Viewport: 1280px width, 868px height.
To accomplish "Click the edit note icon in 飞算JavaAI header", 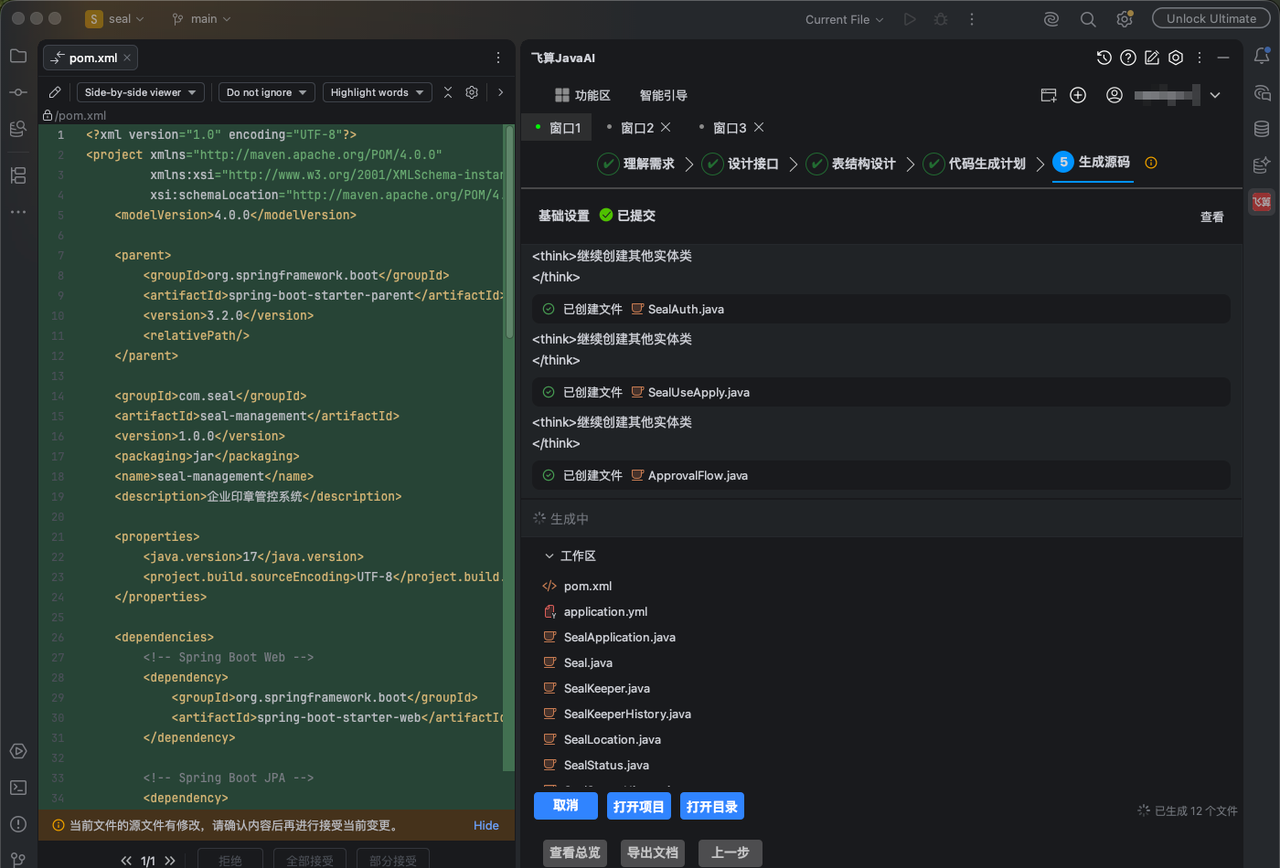I will pyautogui.click(x=1152, y=58).
